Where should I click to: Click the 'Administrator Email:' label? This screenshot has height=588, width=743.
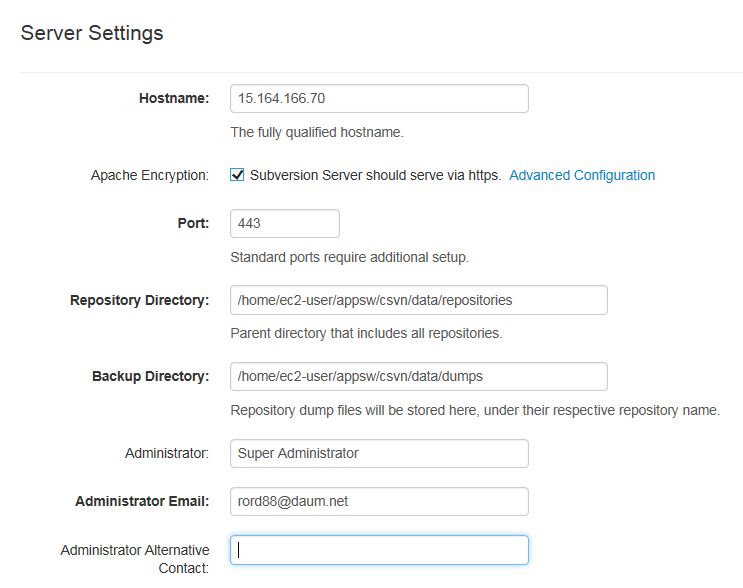(x=142, y=501)
